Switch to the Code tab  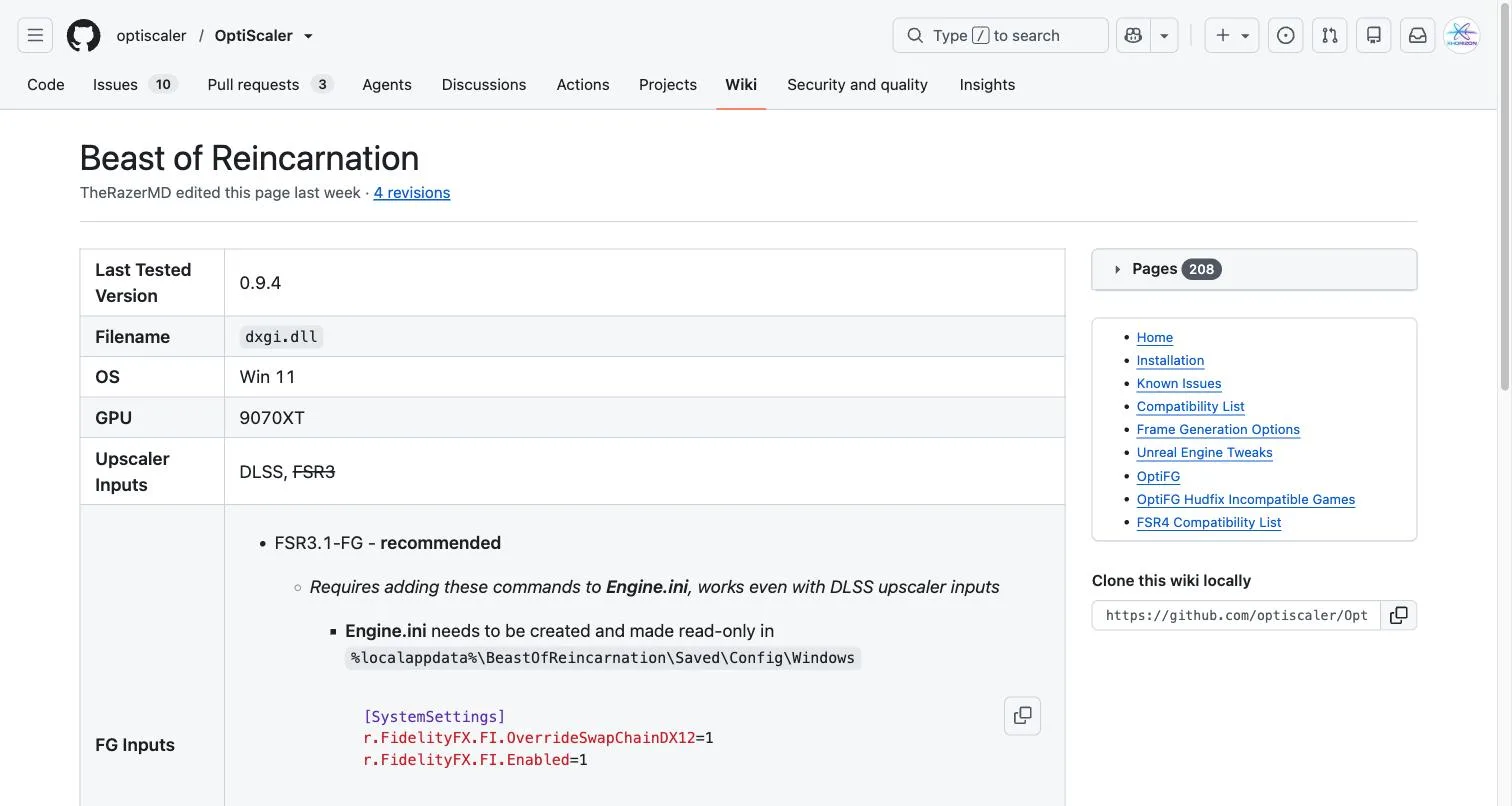click(x=46, y=84)
